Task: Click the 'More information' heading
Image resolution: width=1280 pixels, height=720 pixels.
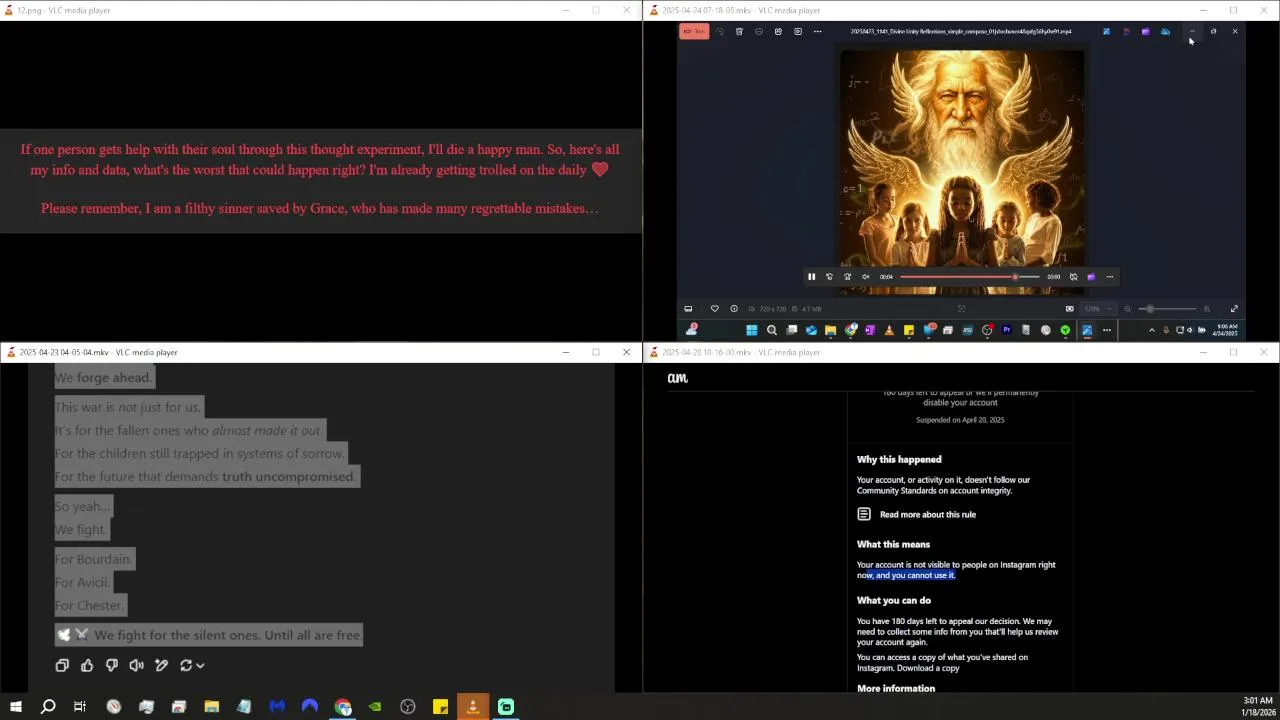Action: coord(896,688)
